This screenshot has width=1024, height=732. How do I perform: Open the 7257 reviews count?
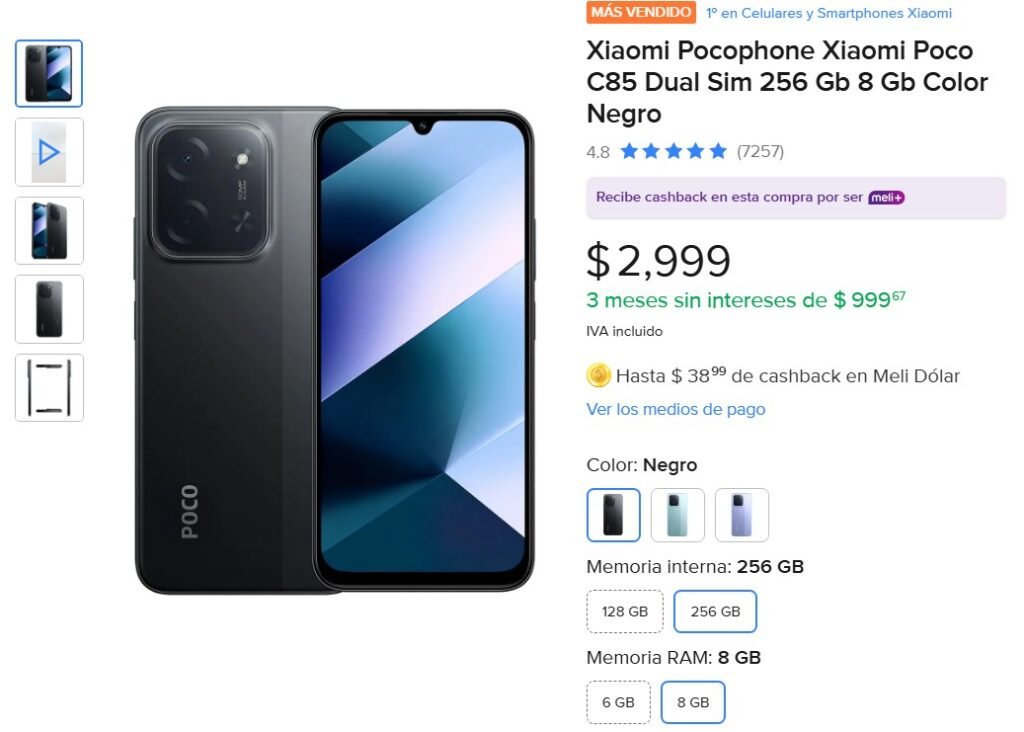click(x=759, y=151)
